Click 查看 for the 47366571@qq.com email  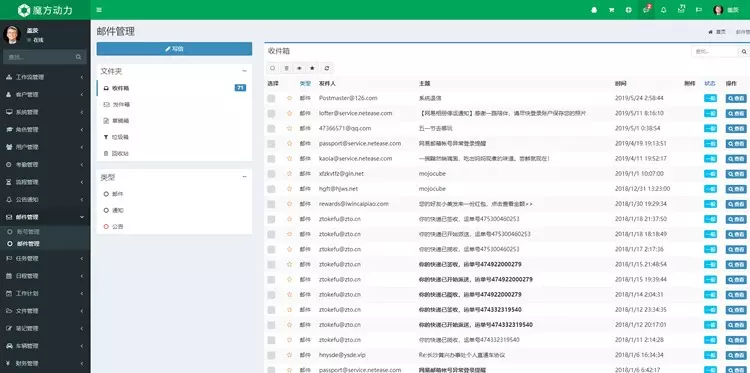(x=736, y=129)
